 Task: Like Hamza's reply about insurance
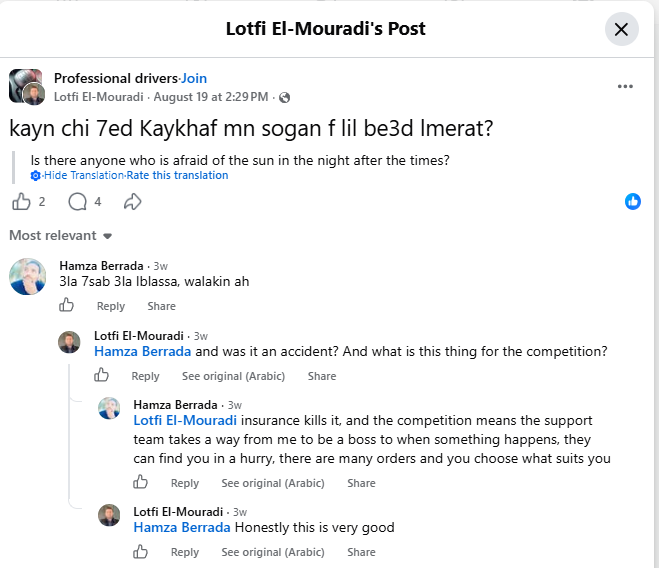tap(140, 482)
